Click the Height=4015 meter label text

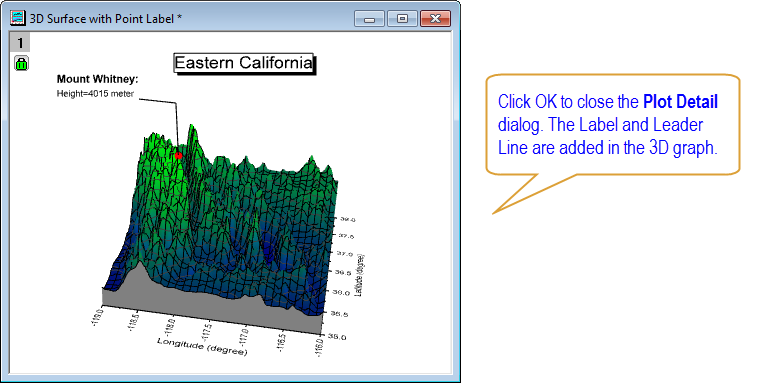tap(95, 93)
